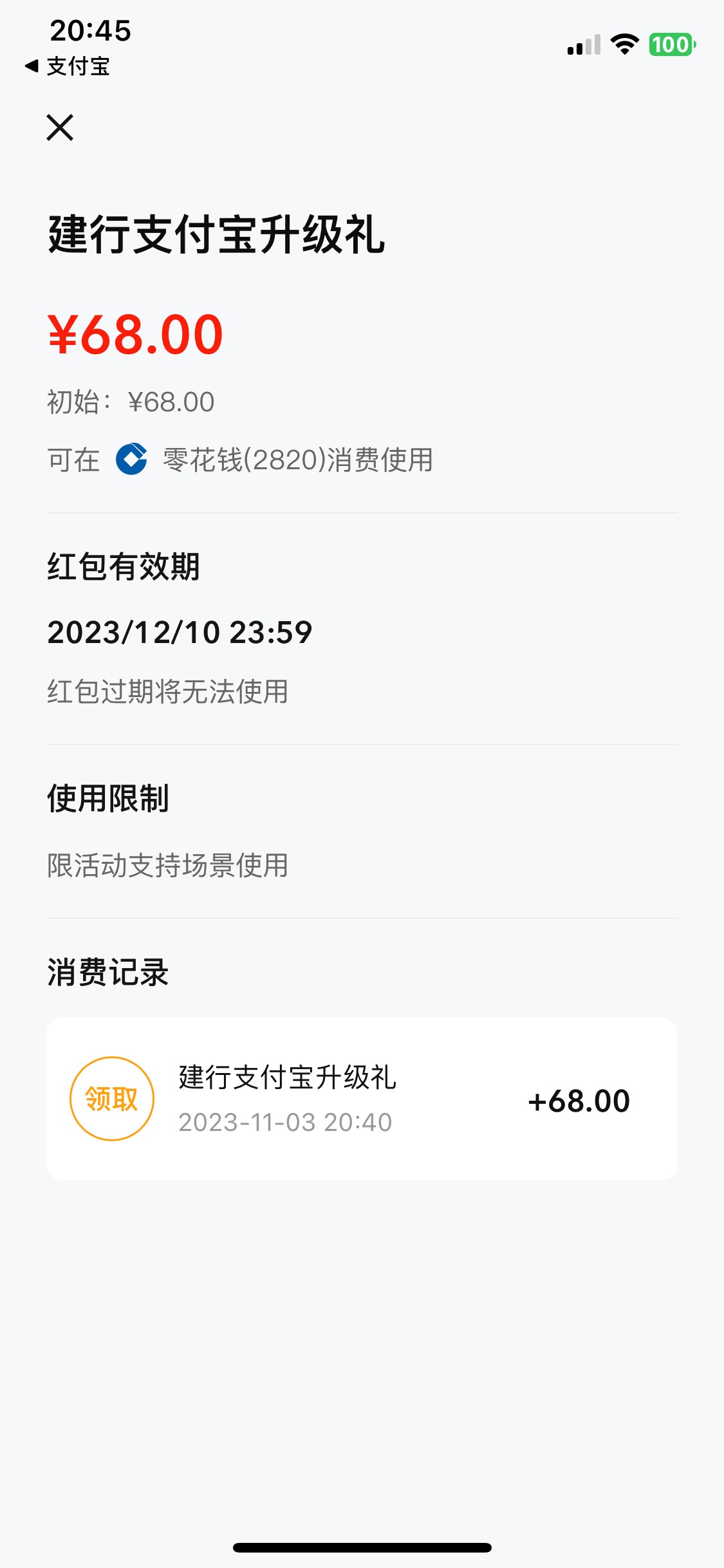This screenshot has height=1568, width=724.
Task: Tap the red ¥68.00 amount
Action: click(x=135, y=335)
